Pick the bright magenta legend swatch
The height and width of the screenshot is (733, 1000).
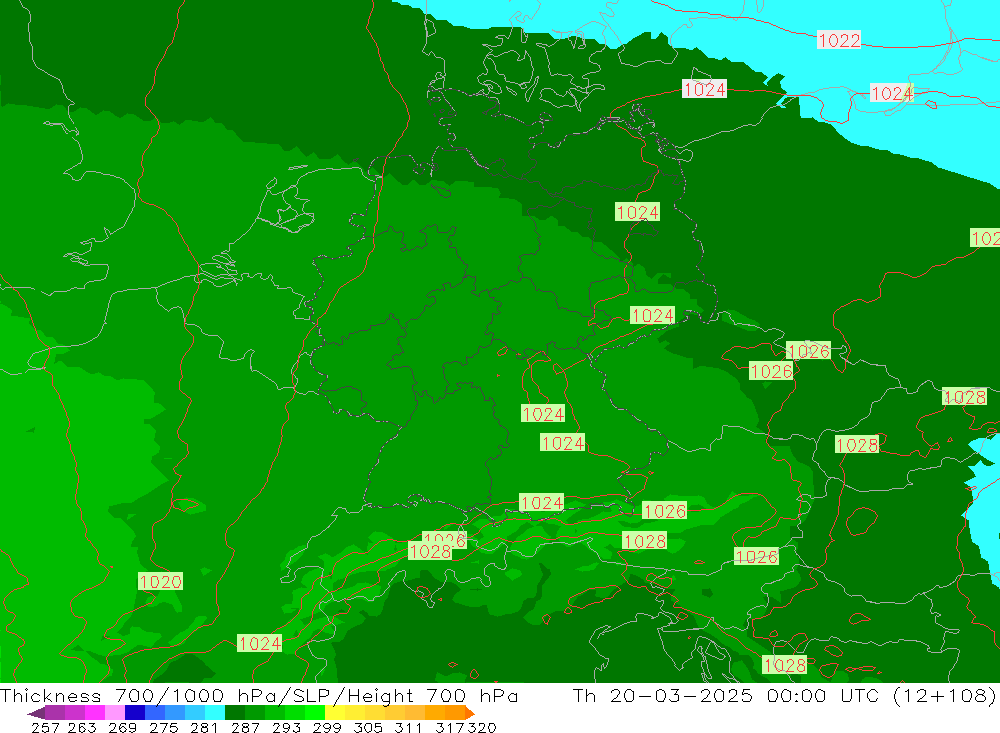pyautogui.click(x=95, y=713)
